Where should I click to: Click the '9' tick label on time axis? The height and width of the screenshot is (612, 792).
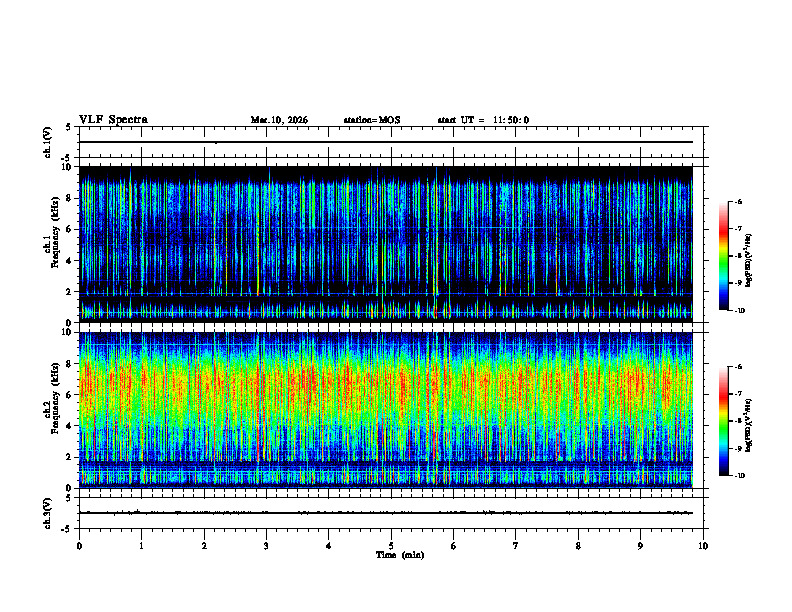pos(640,546)
